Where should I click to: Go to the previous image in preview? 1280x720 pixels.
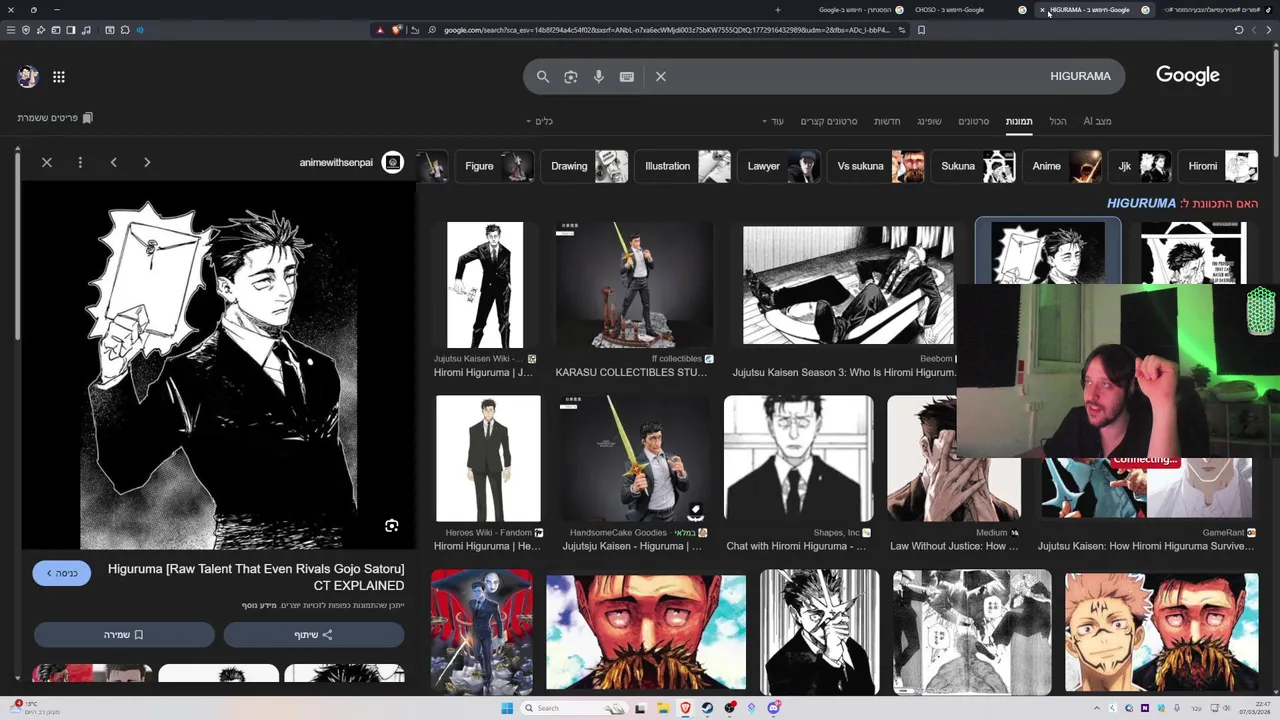(x=113, y=162)
